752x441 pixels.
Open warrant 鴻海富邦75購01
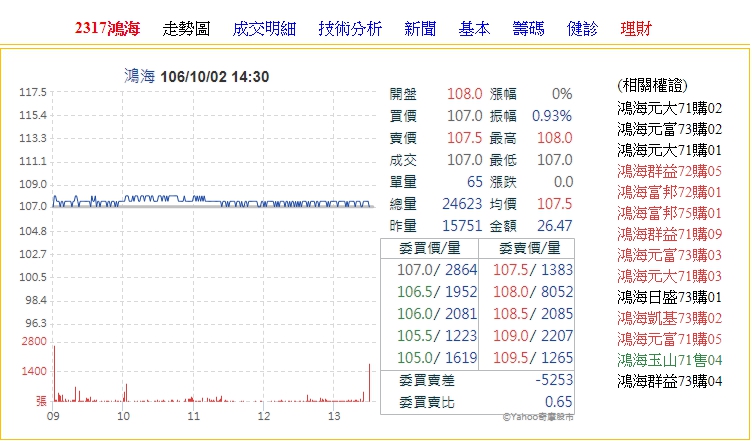pos(669,213)
